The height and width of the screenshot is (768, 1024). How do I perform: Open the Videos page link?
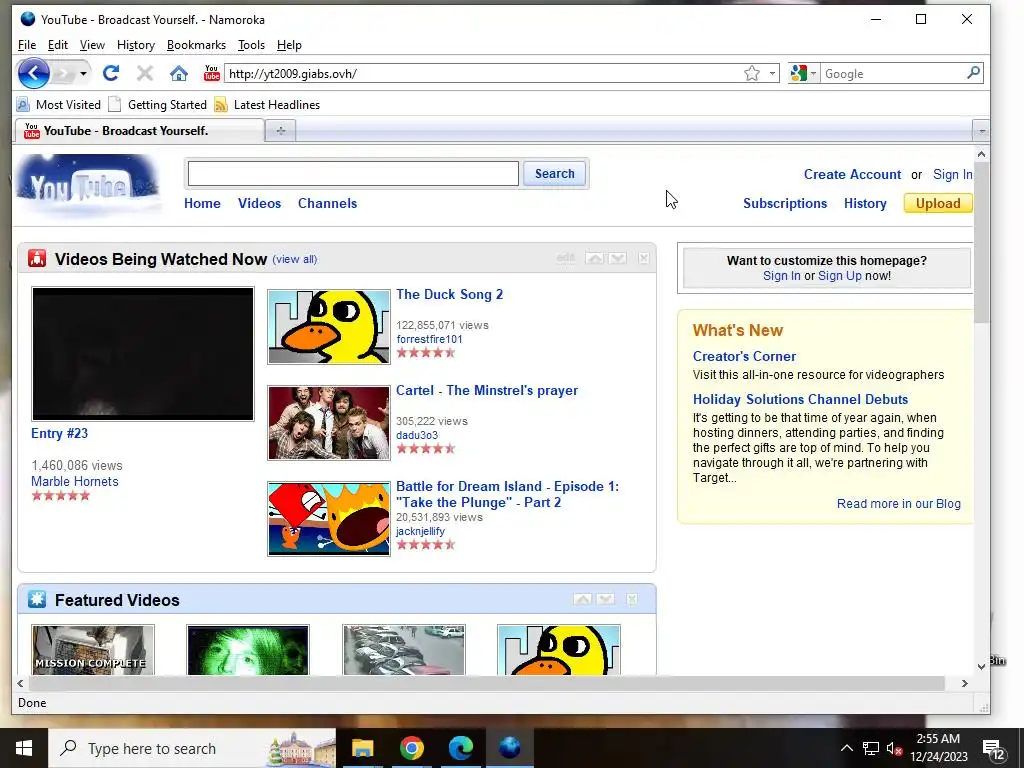[x=259, y=203]
